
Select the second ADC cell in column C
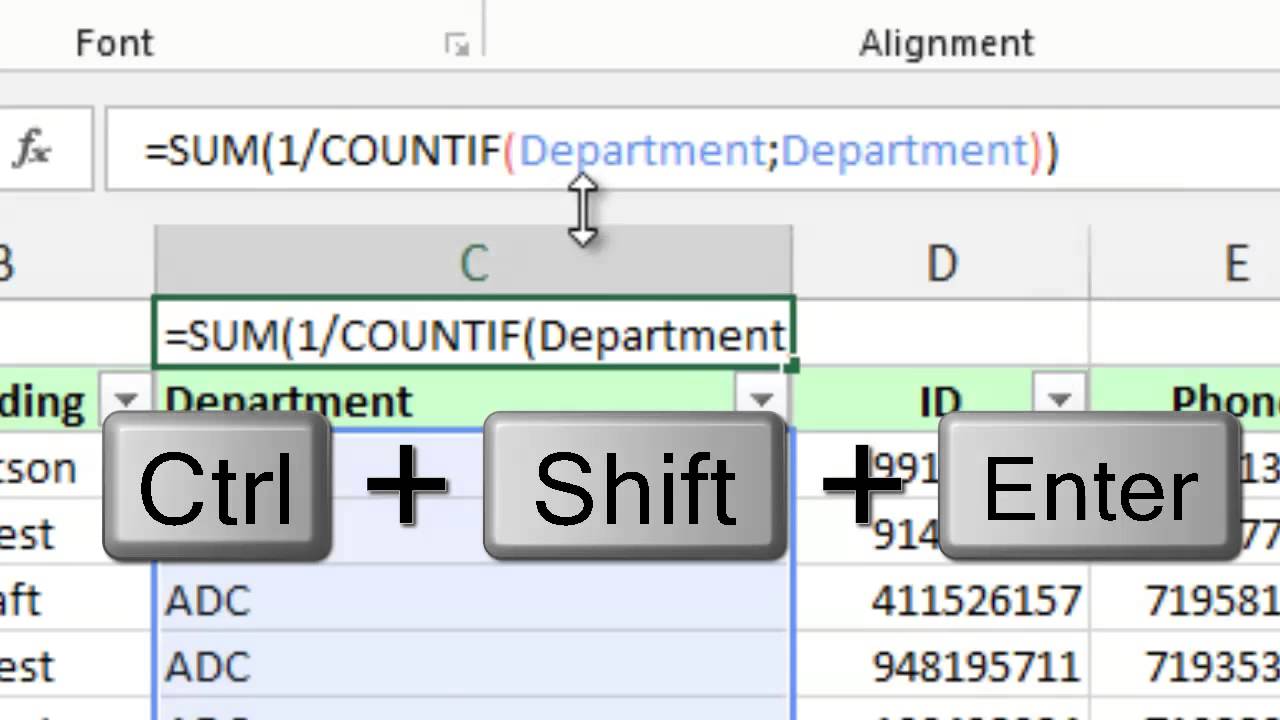point(473,666)
